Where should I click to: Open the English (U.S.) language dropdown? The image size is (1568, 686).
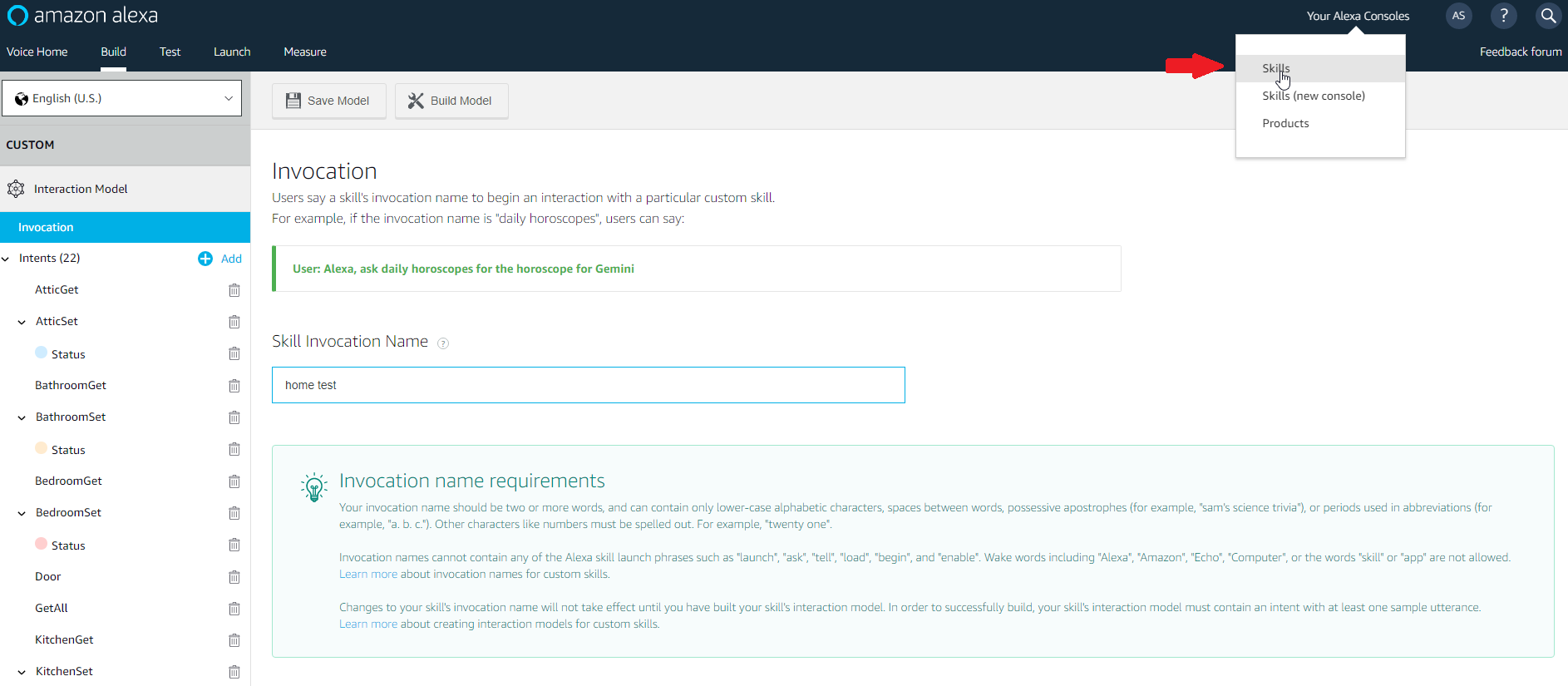[x=122, y=98]
